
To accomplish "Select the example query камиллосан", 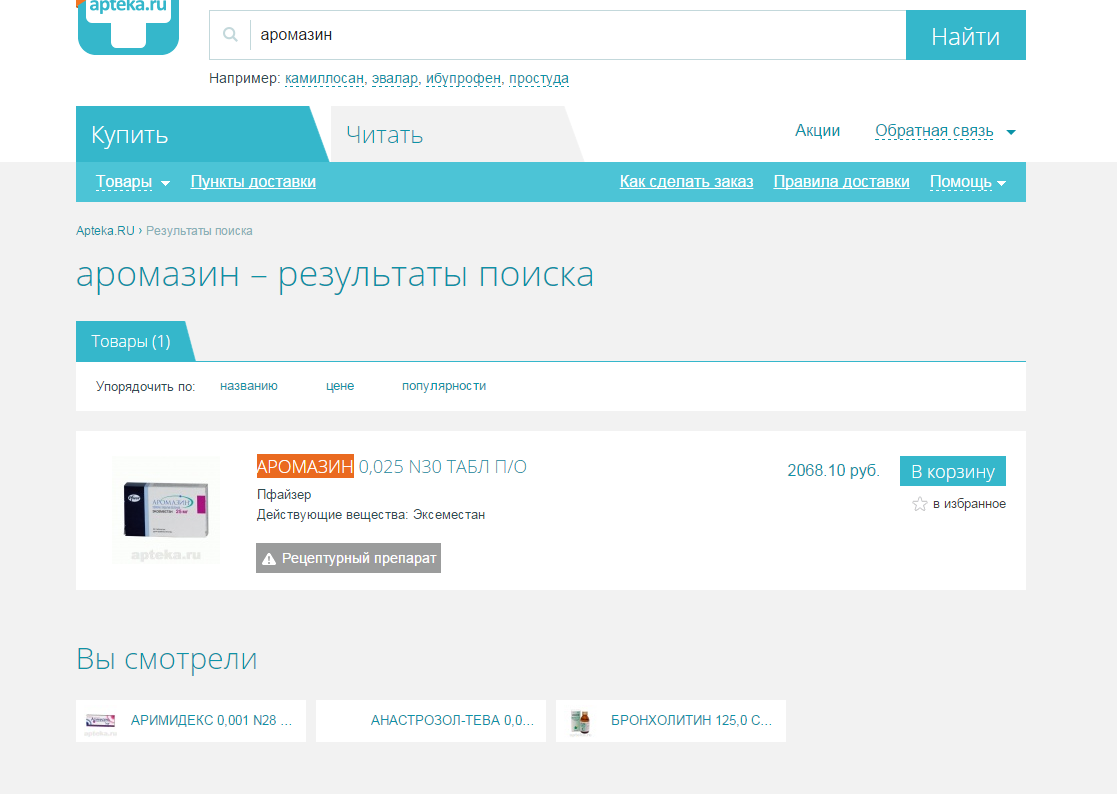I will pyautogui.click(x=324, y=78).
